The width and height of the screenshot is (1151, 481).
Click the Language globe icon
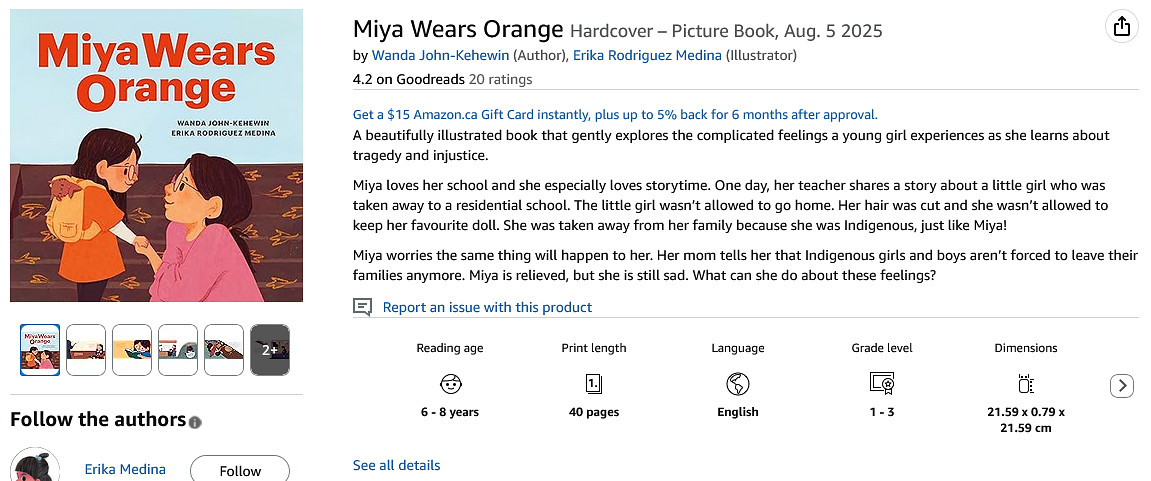(x=738, y=384)
